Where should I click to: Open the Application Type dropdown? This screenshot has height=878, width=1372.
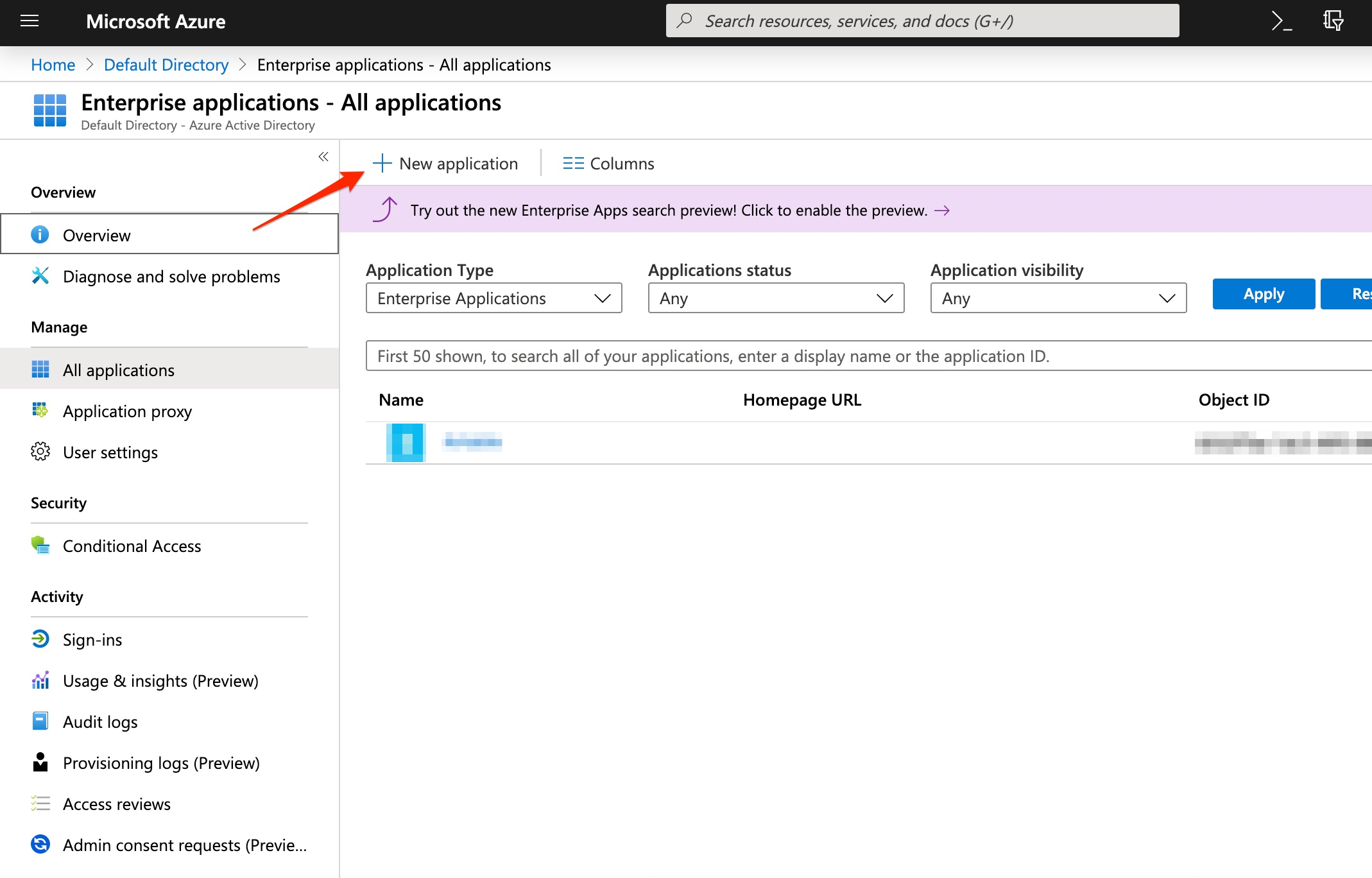(x=493, y=298)
